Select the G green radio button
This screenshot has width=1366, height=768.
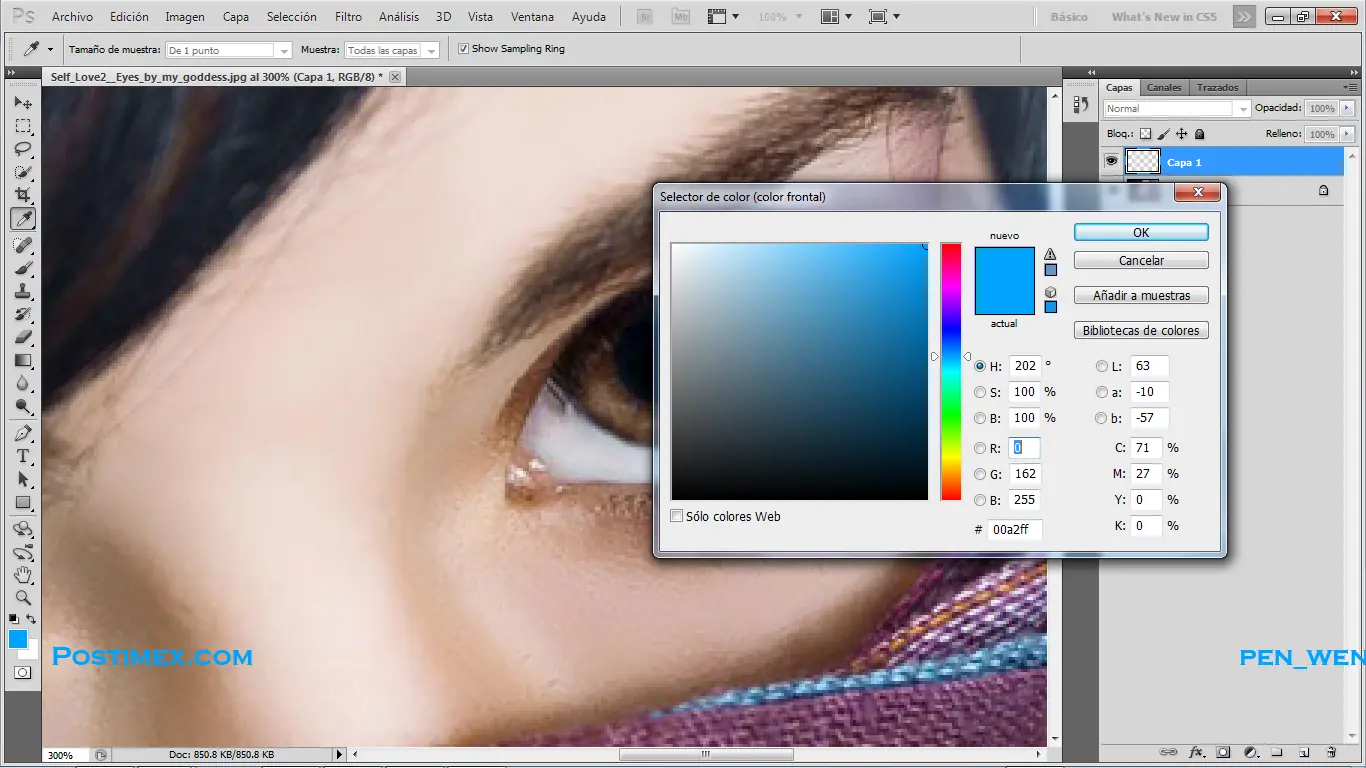pos(980,474)
